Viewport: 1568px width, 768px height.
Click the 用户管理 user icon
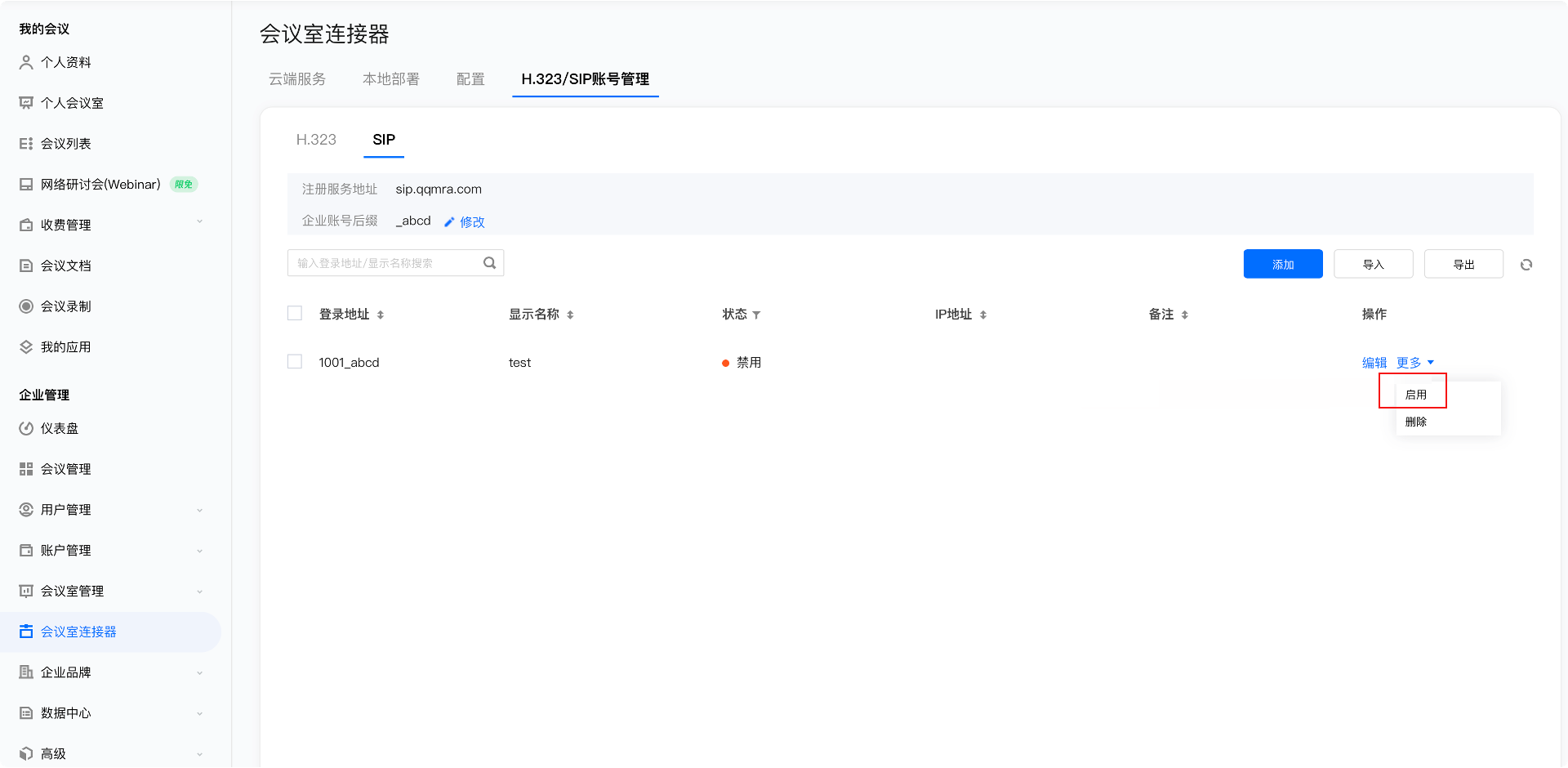point(26,510)
